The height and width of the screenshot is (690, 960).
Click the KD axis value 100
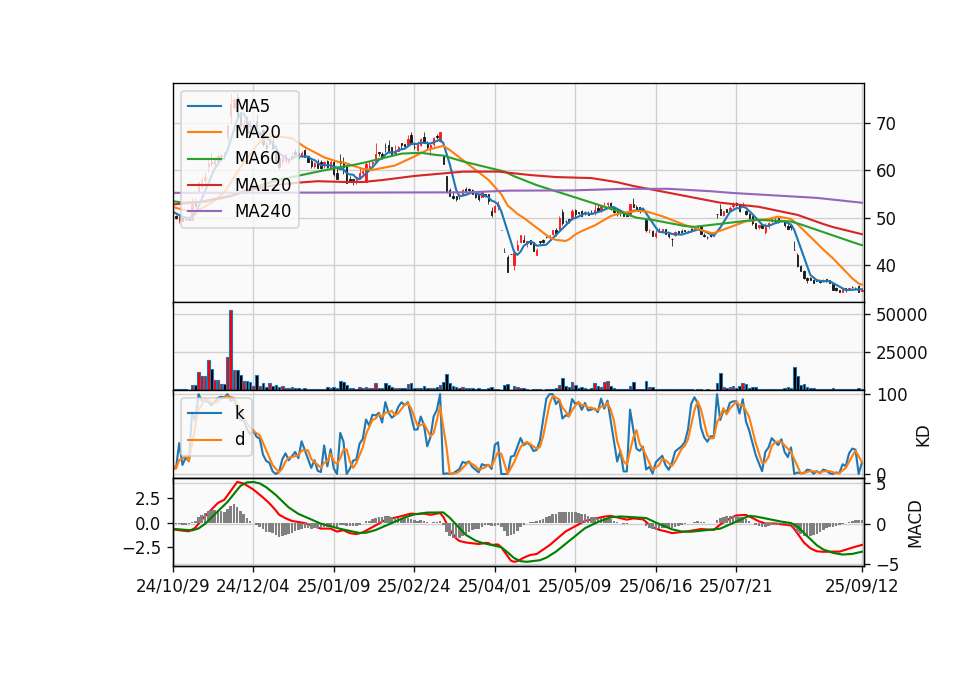point(891,395)
